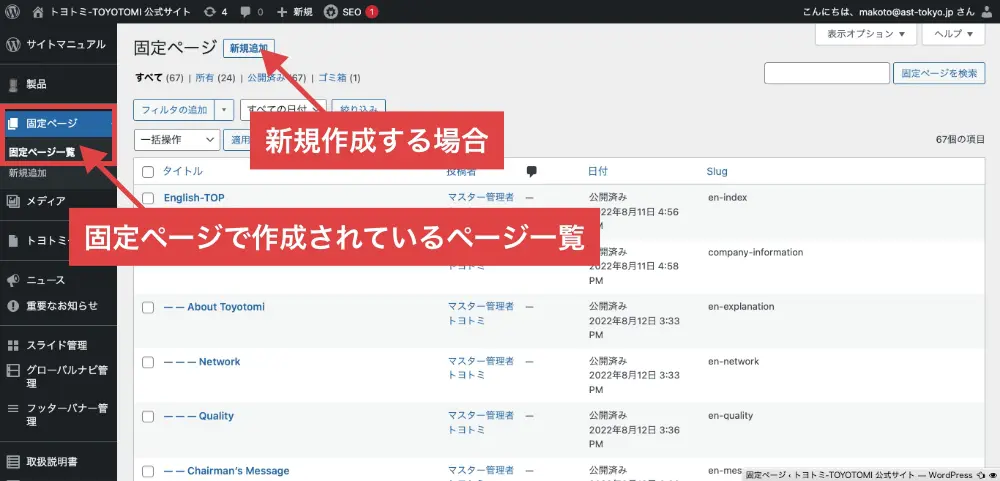
Task: Open メディア in the sidebar
Action: click(x=45, y=201)
